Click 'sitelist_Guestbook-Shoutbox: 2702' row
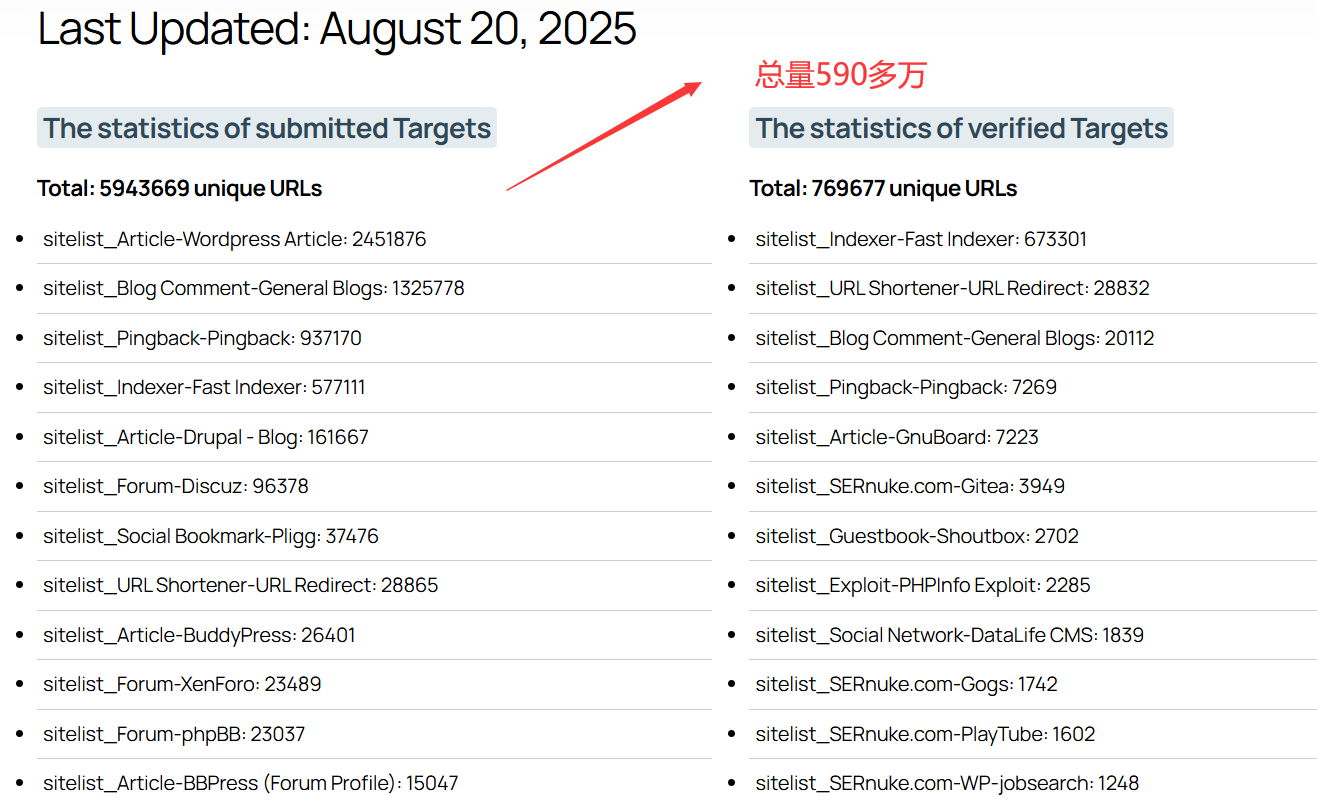This screenshot has height=800, width=1317. (1033, 536)
